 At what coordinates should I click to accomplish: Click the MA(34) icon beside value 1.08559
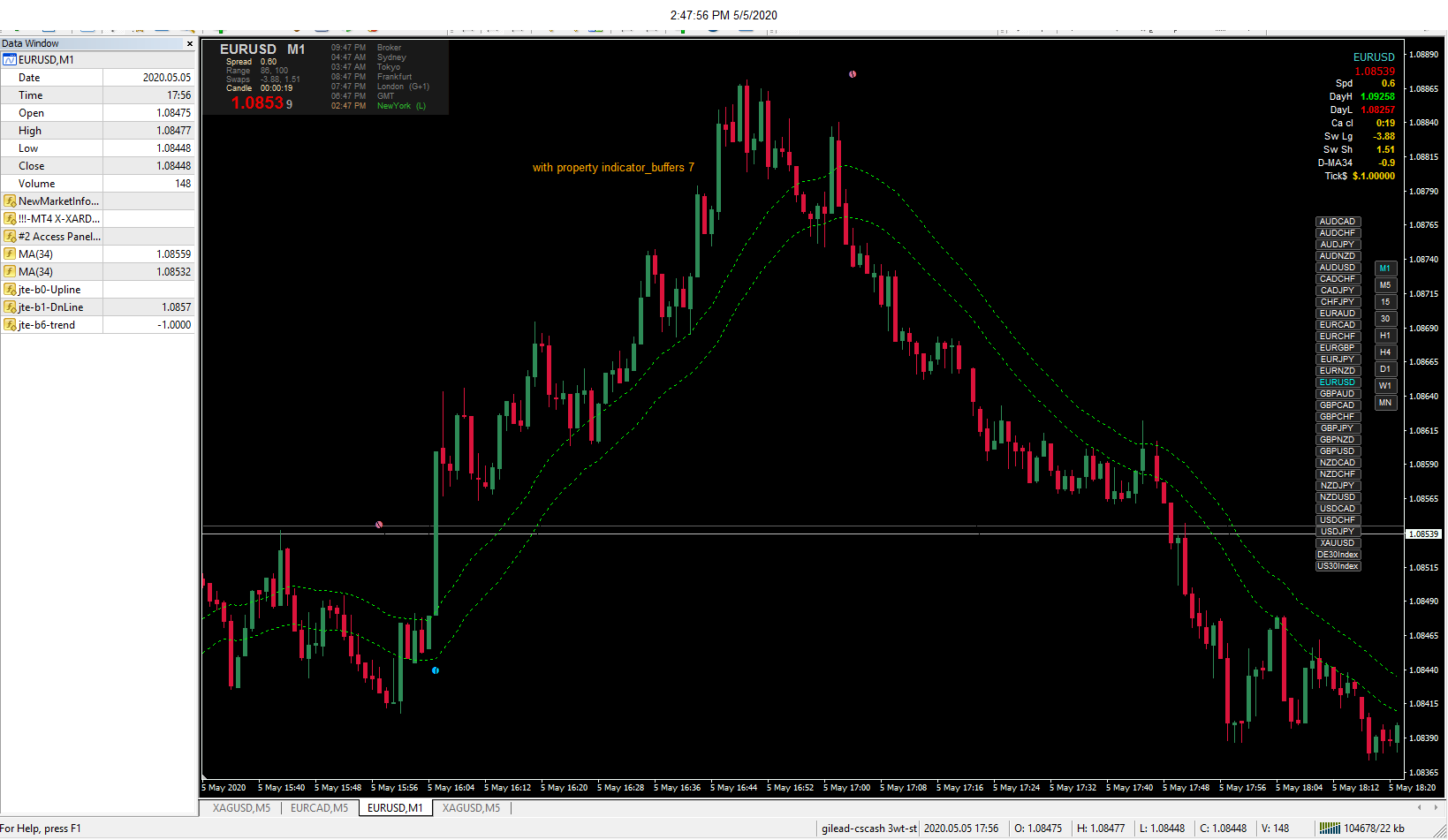click(10, 254)
